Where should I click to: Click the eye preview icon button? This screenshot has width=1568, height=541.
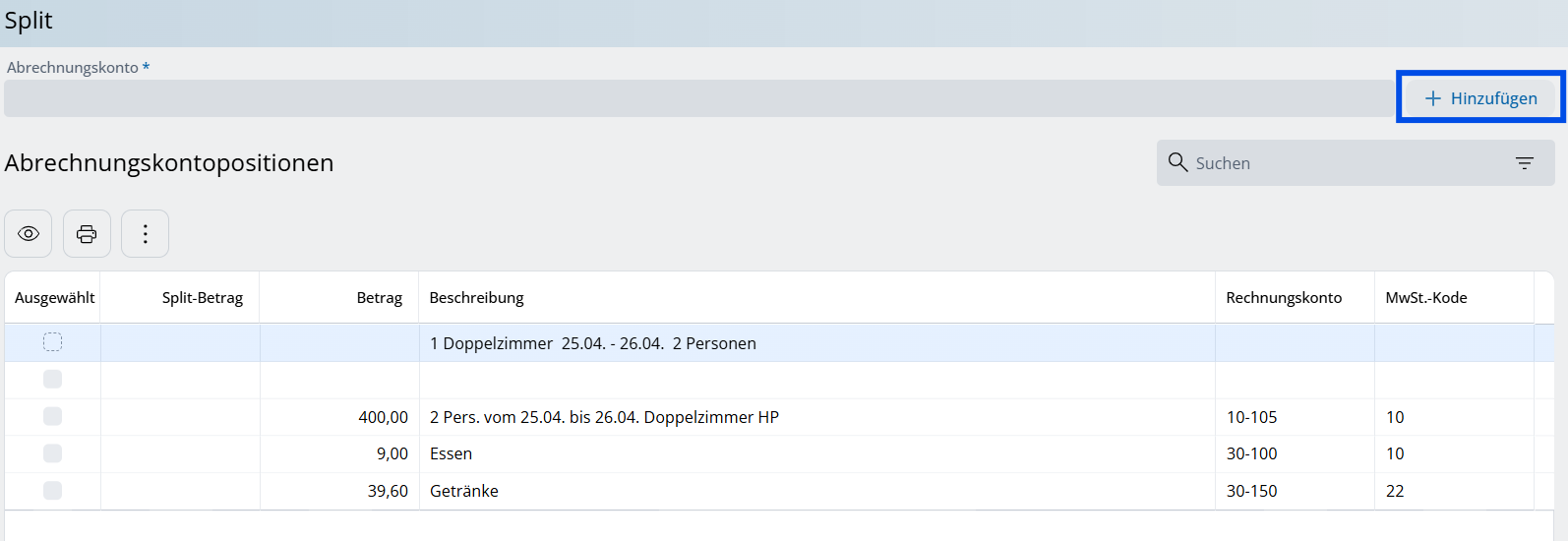29,234
